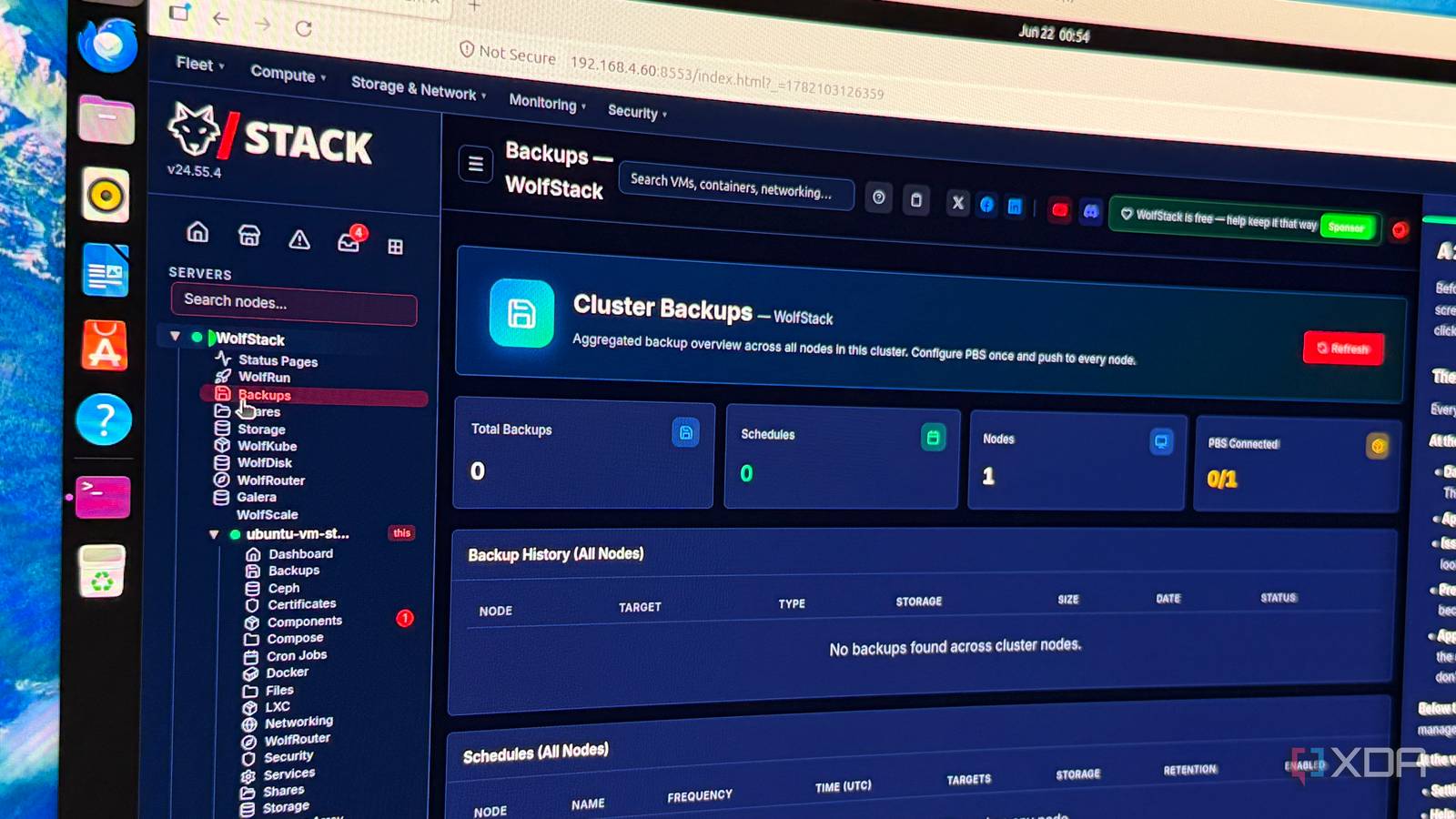Viewport: 1456px width, 819px height.
Task: Open the store icon in the sidebar toolbar
Action: (x=248, y=236)
